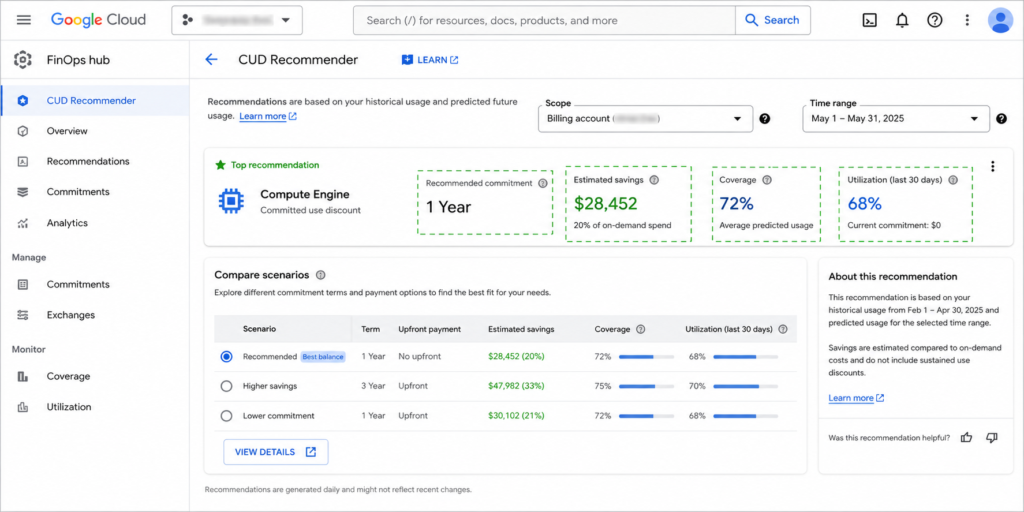Click the Google Cloud logo
Screen dimensions: 1024x512
click(x=98, y=20)
